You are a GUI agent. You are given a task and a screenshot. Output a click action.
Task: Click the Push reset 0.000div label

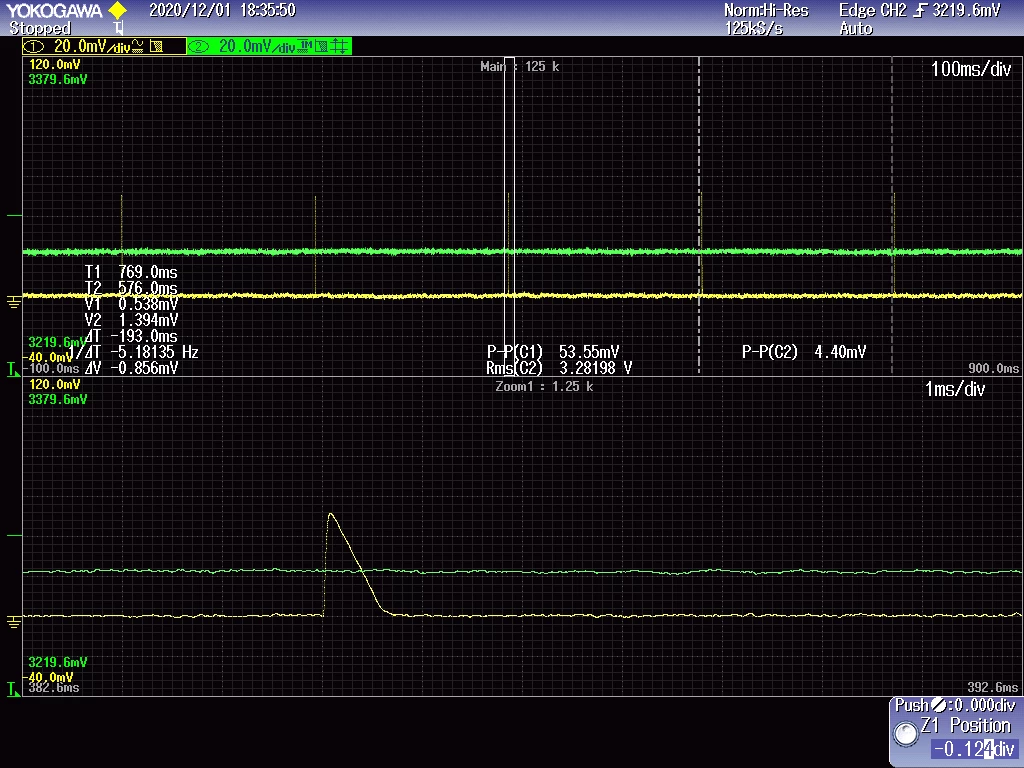pos(955,705)
